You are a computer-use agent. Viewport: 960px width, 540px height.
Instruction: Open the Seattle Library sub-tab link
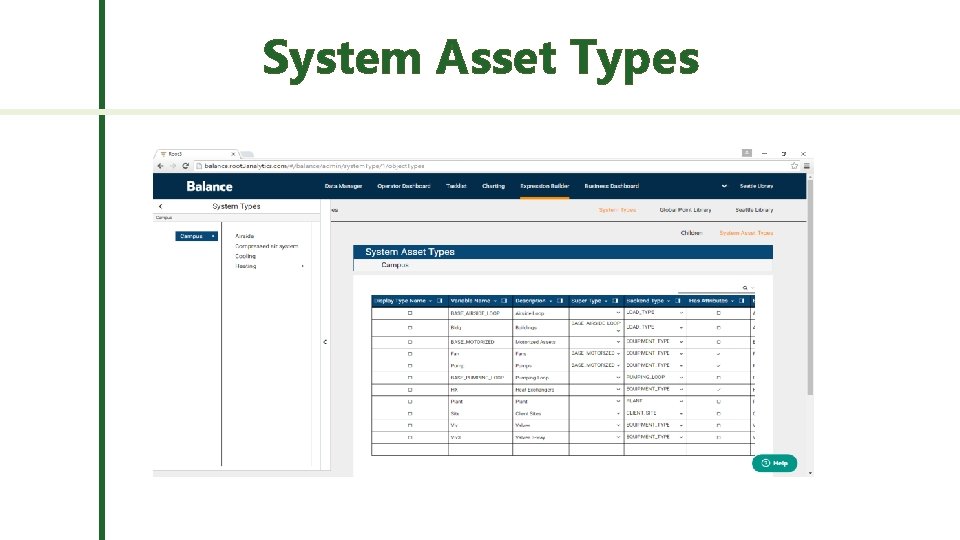coord(754,210)
